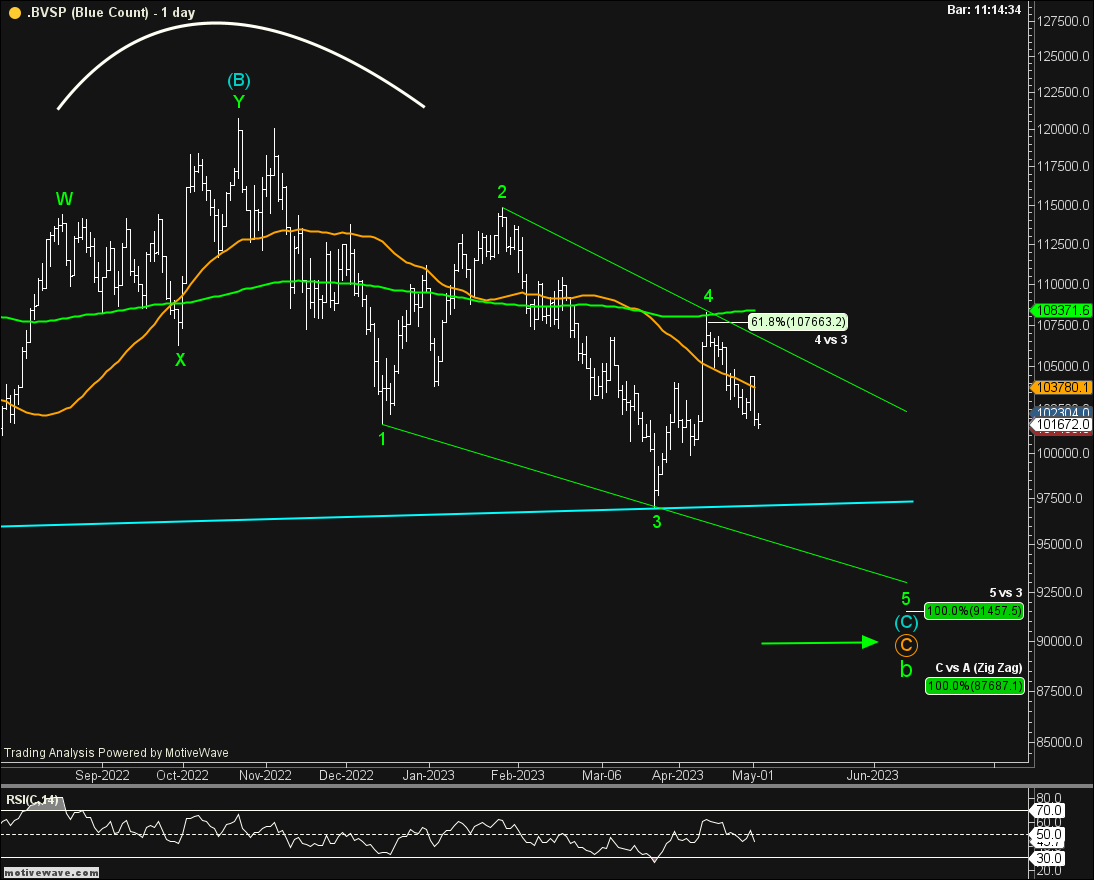Click the orange 103780.1 moving average price tag

point(1061,387)
